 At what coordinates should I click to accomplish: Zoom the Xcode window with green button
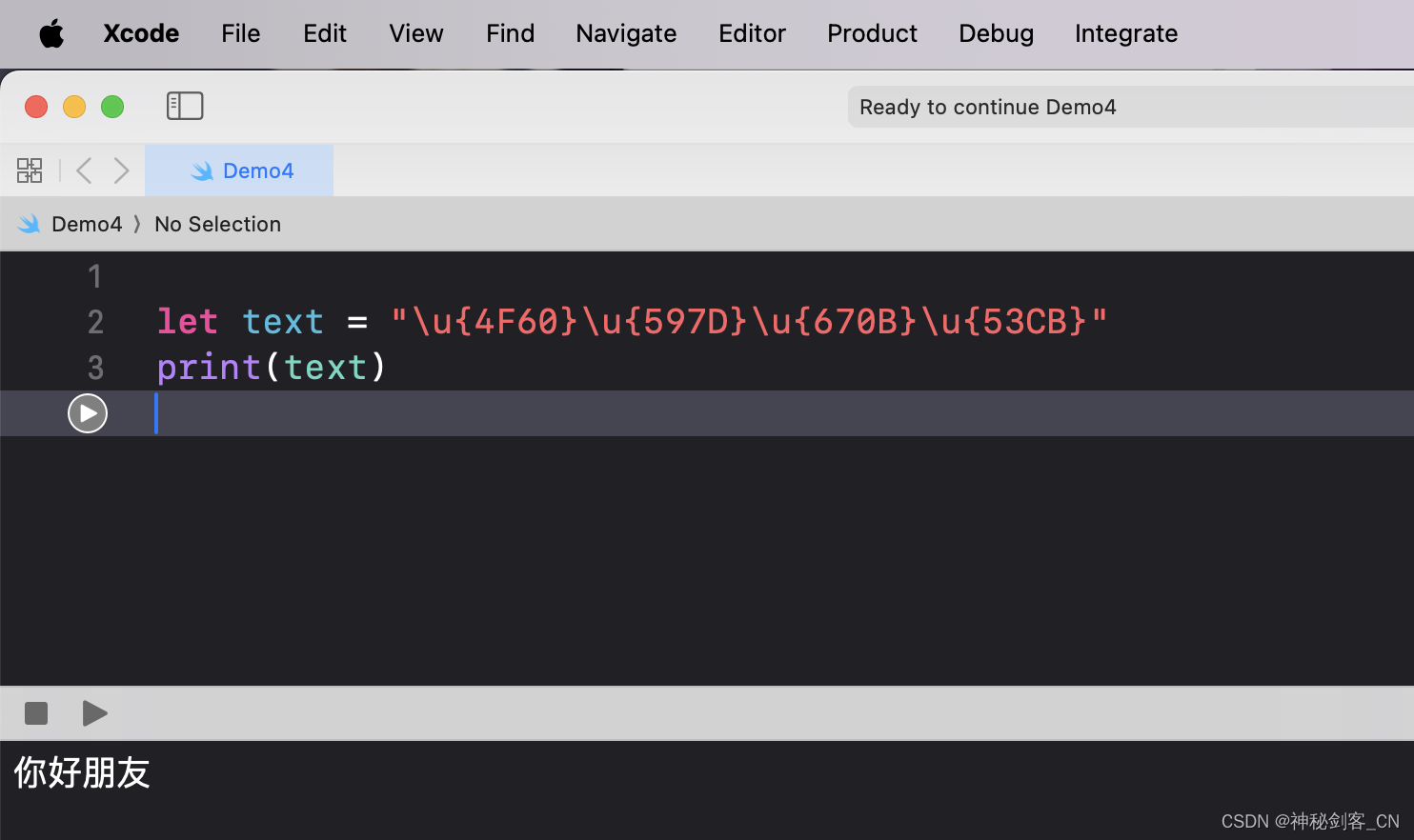pyautogui.click(x=112, y=107)
